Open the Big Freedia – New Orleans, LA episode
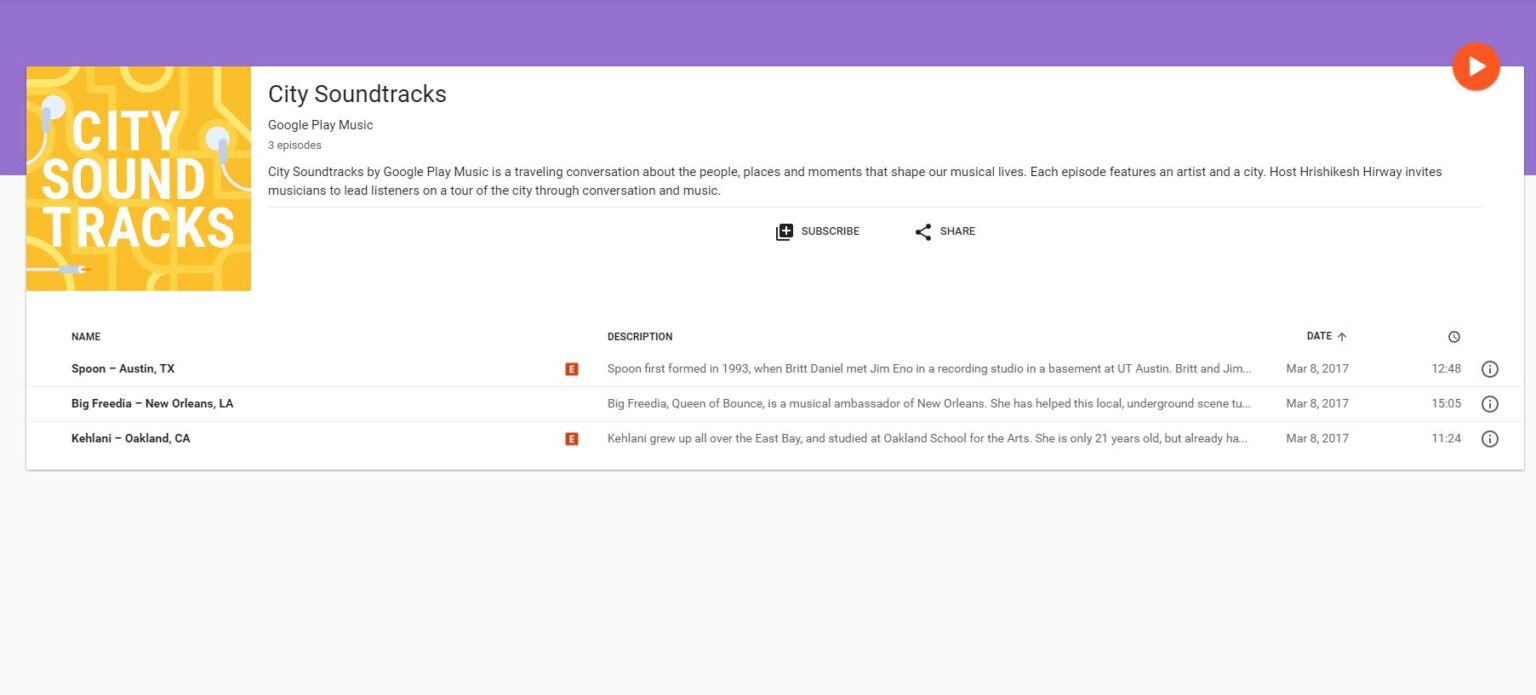The height and width of the screenshot is (695, 1536). [151, 403]
